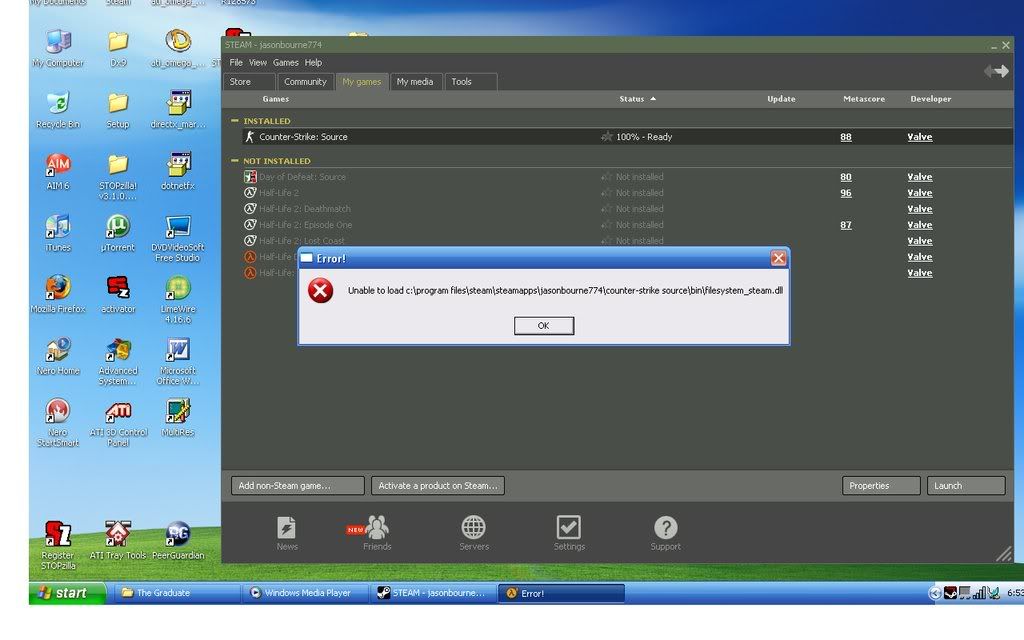Toggle favorite star for Half-Life 2 row
Viewport: 1024px width, 640px height.
tap(607, 193)
